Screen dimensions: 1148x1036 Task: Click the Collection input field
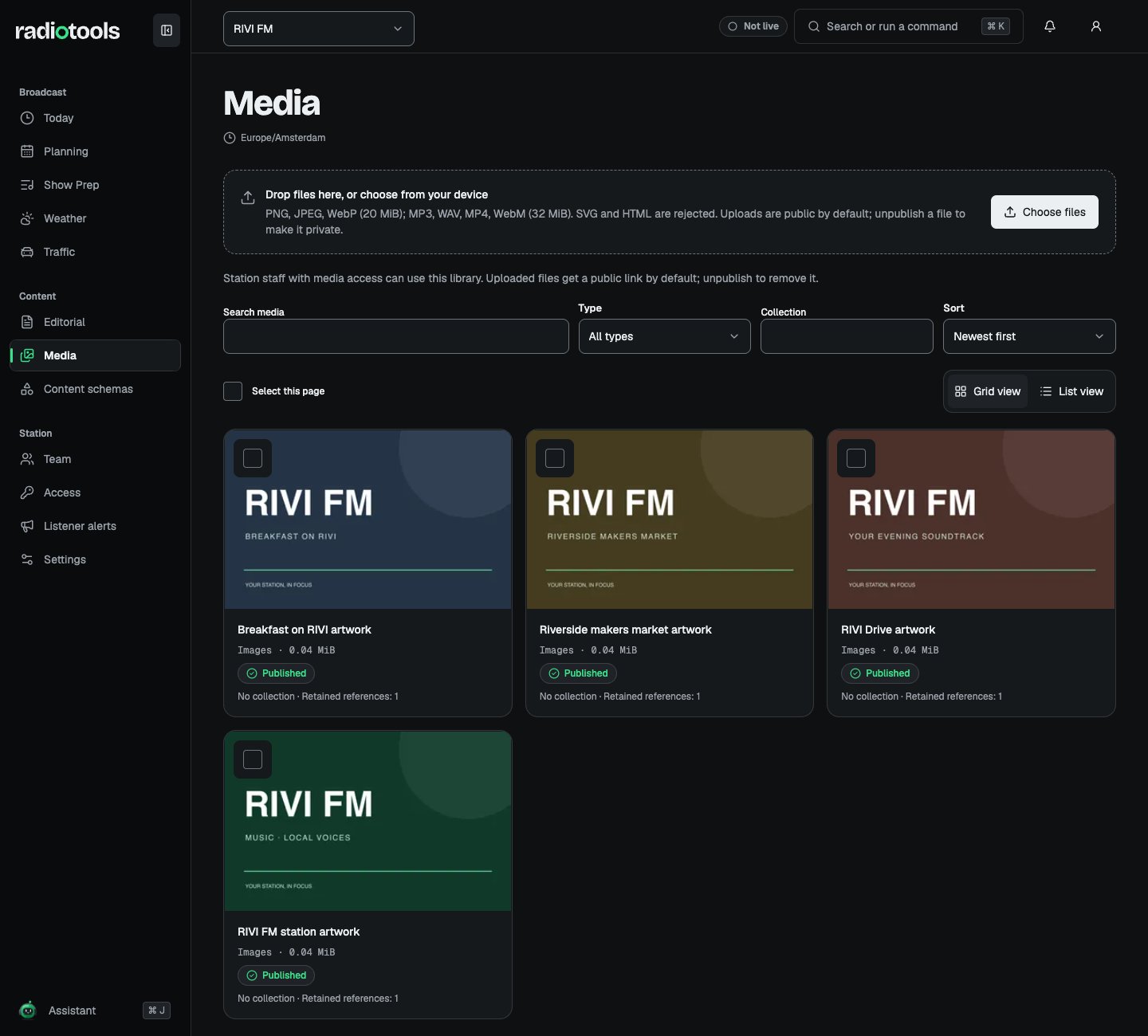click(847, 336)
